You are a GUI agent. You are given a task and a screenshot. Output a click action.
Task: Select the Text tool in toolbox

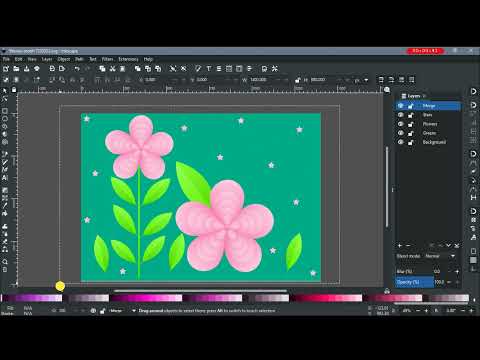point(5,178)
